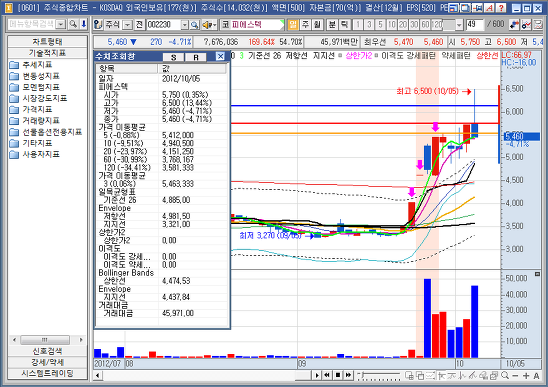548x387 pixels.
Task: Click the red A icon in title bar
Action: coord(490,7)
